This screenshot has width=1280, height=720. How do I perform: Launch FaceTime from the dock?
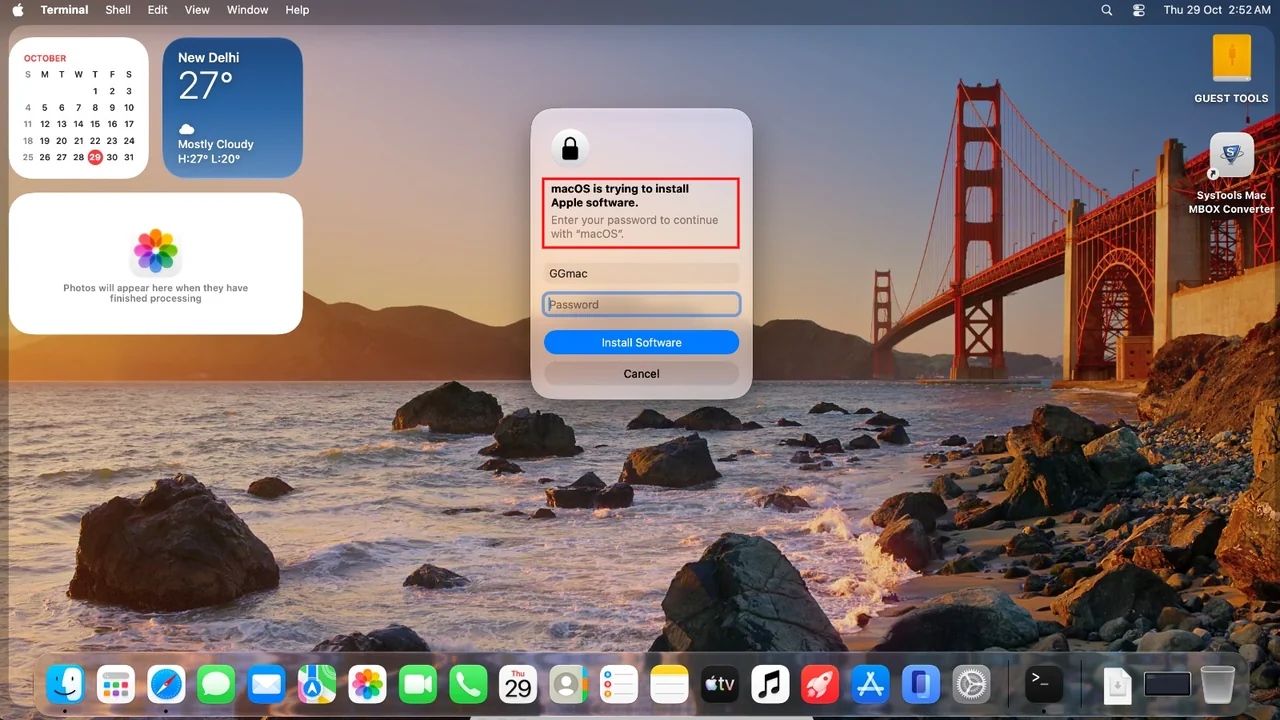click(x=418, y=685)
